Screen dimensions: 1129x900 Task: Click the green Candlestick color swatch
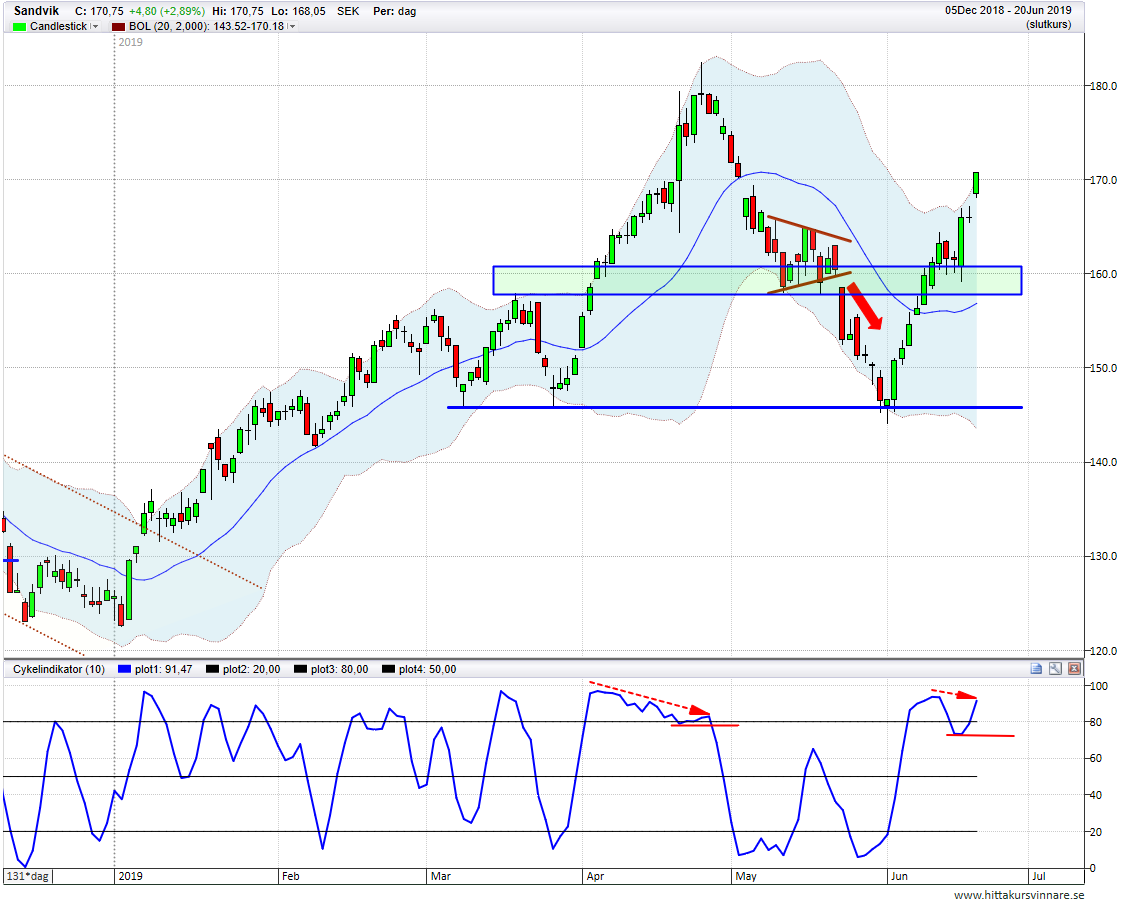(x=19, y=27)
